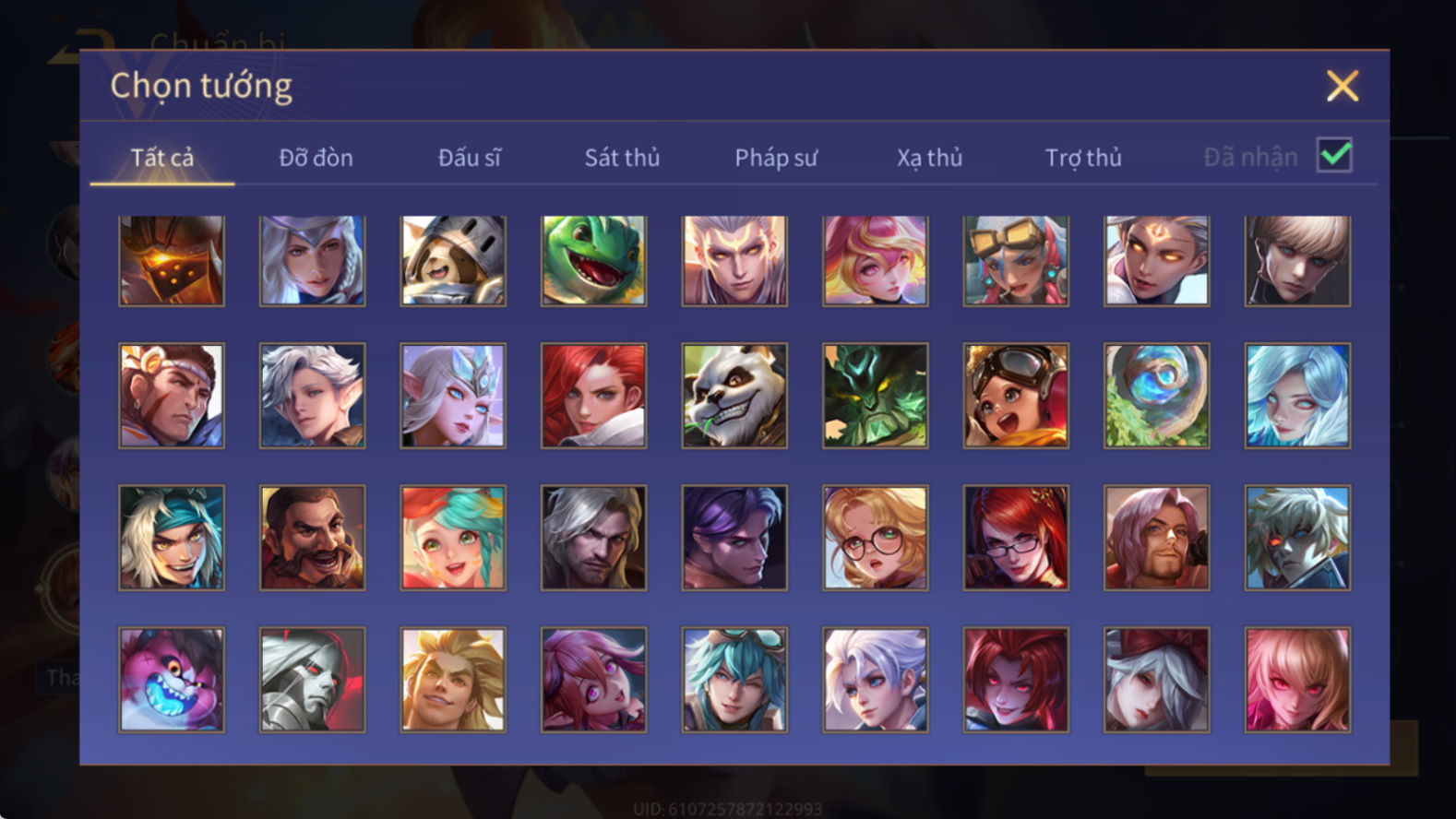Choose the glowing-eyed helmeted warrior hero

172,261
